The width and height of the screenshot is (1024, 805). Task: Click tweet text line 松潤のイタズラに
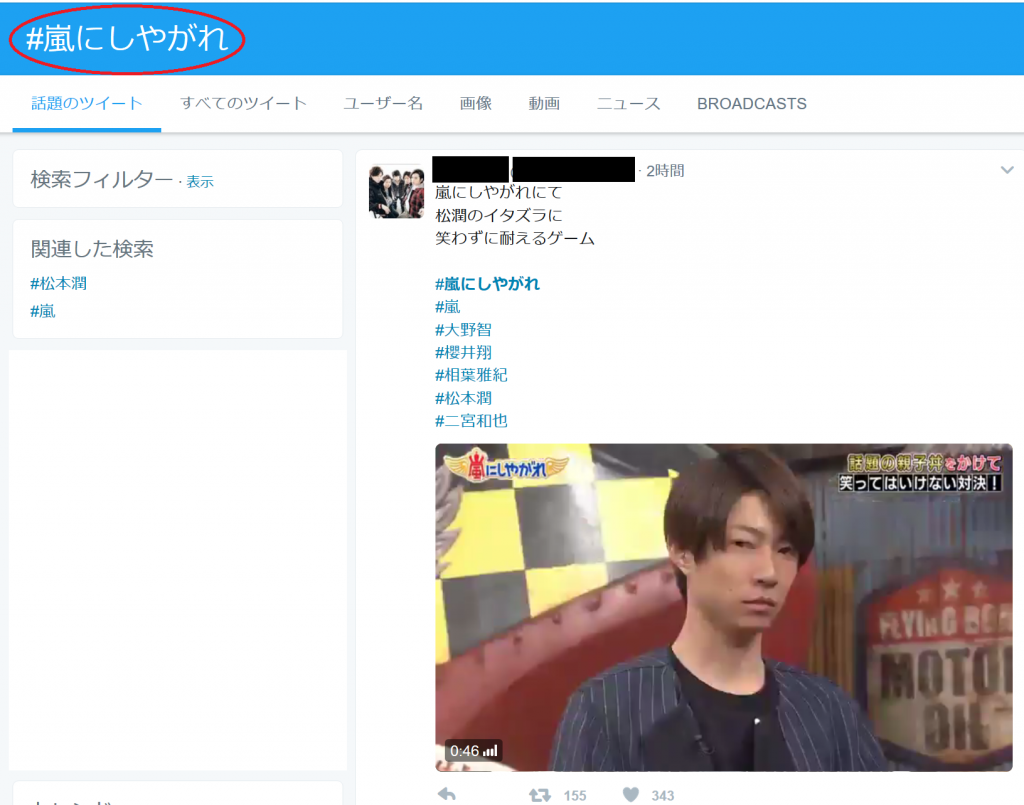click(499, 215)
